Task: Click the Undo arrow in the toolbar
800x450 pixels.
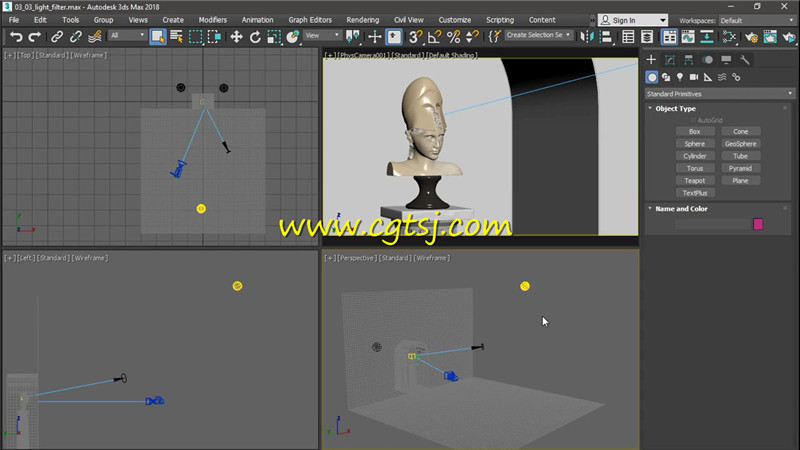Action: point(16,37)
